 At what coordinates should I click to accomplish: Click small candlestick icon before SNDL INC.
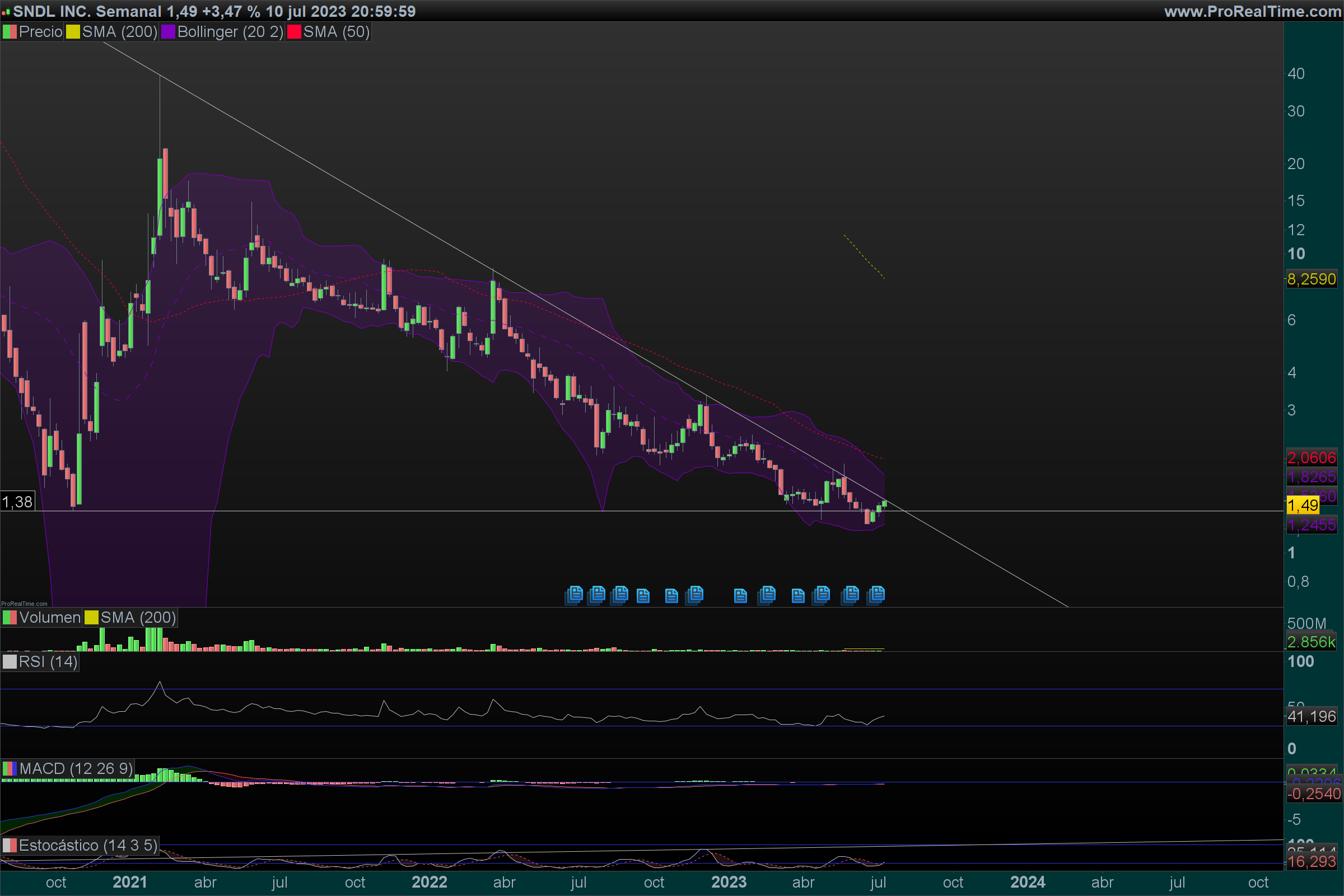click(x=6, y=11)
